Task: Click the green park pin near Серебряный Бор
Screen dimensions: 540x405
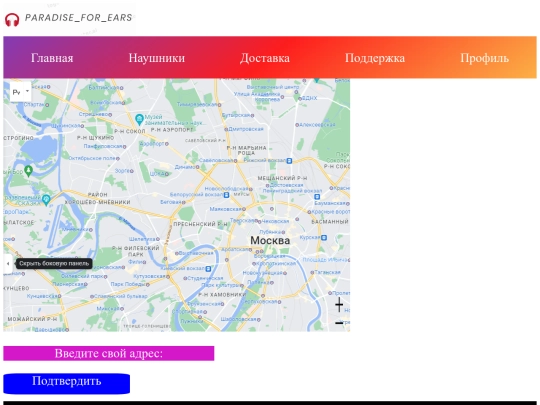Action: click(29, 170)
